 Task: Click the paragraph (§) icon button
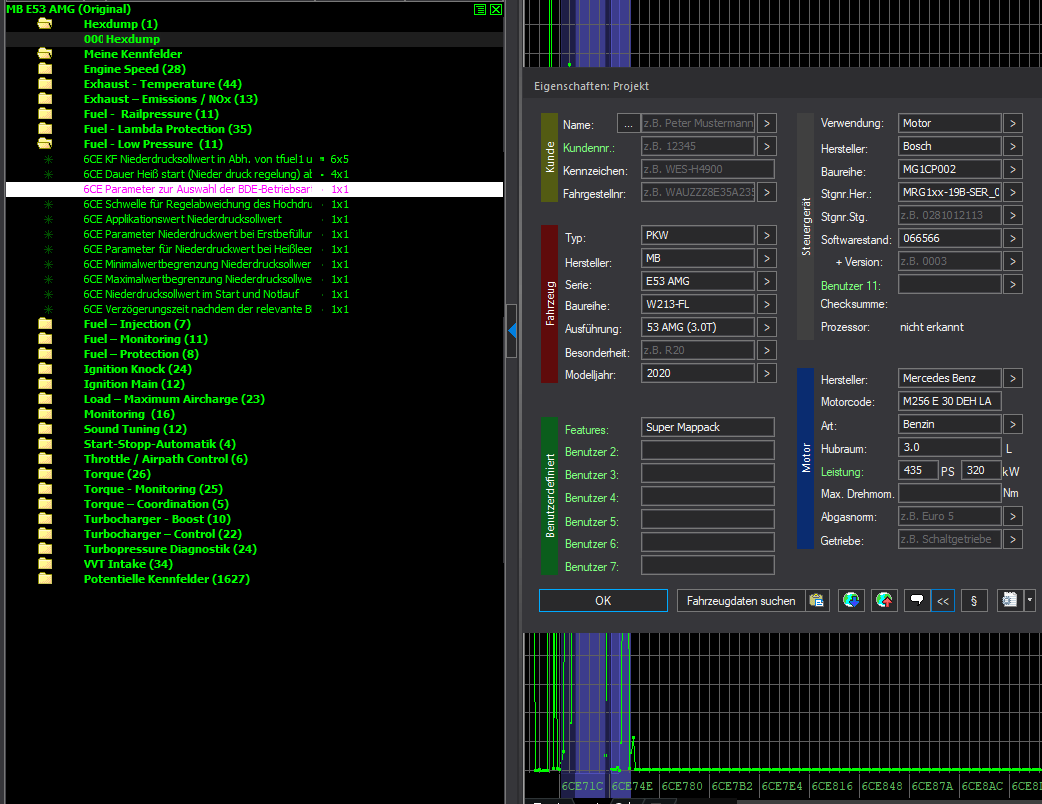[x=973, y=600]
